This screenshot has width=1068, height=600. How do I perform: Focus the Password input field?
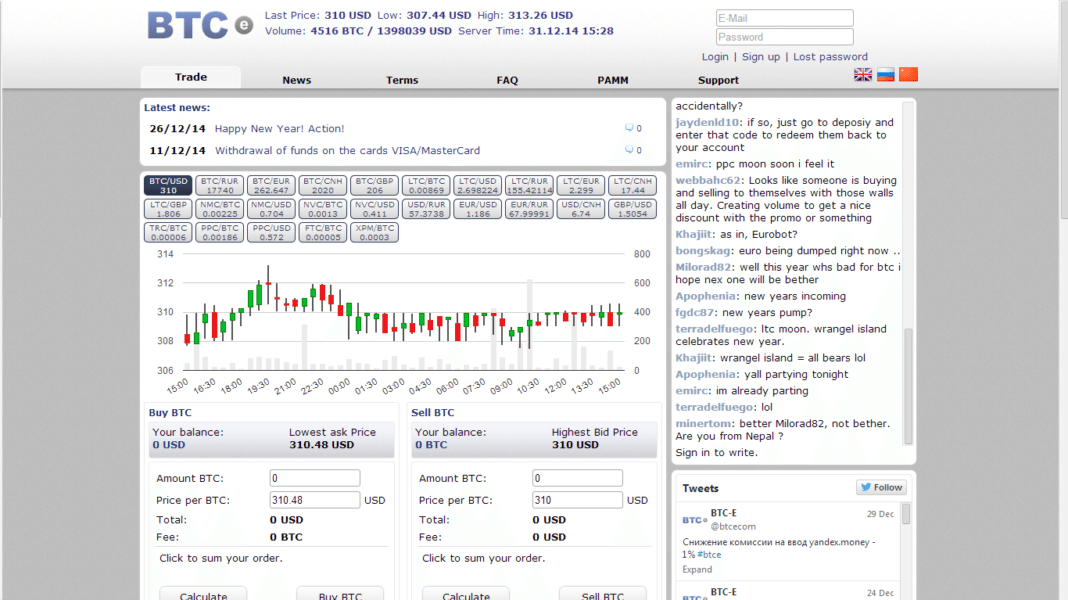pos(785,37)
